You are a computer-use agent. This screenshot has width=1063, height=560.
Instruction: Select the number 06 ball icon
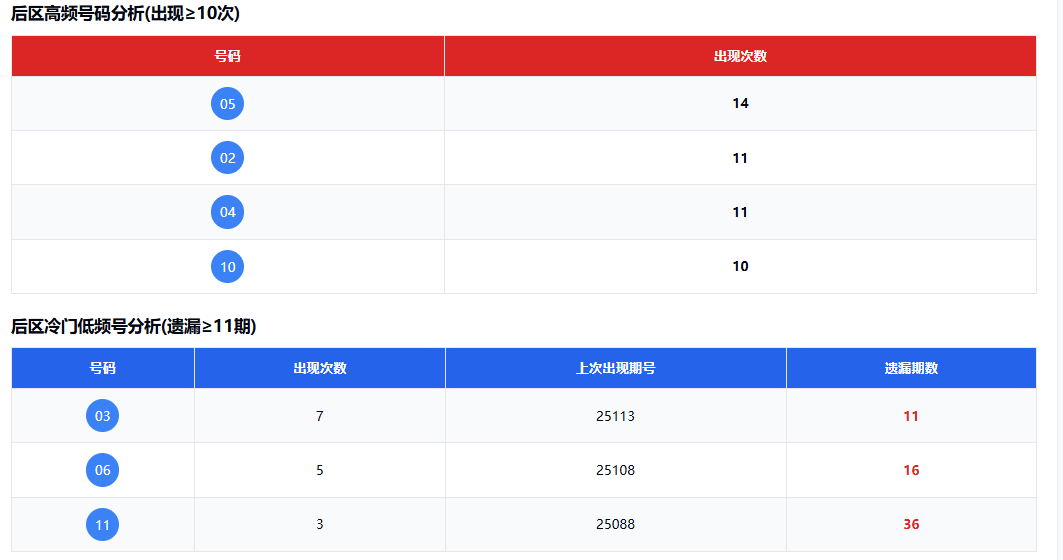(102, 470)
